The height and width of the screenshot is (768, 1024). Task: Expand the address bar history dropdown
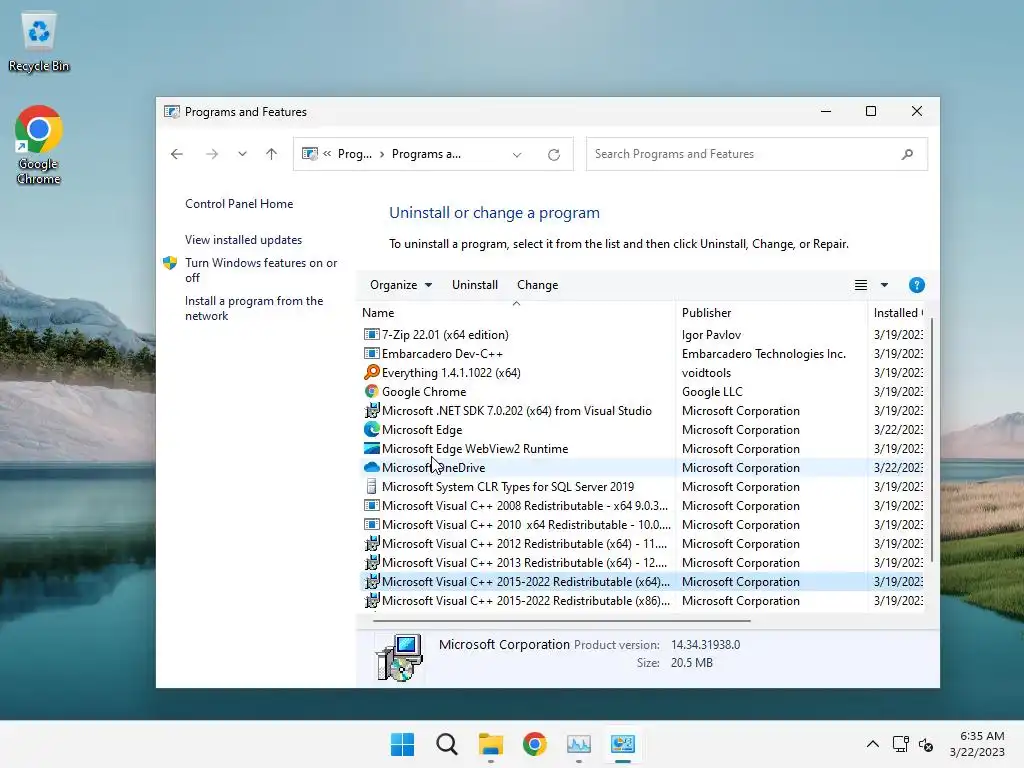(x=517, y=155)
